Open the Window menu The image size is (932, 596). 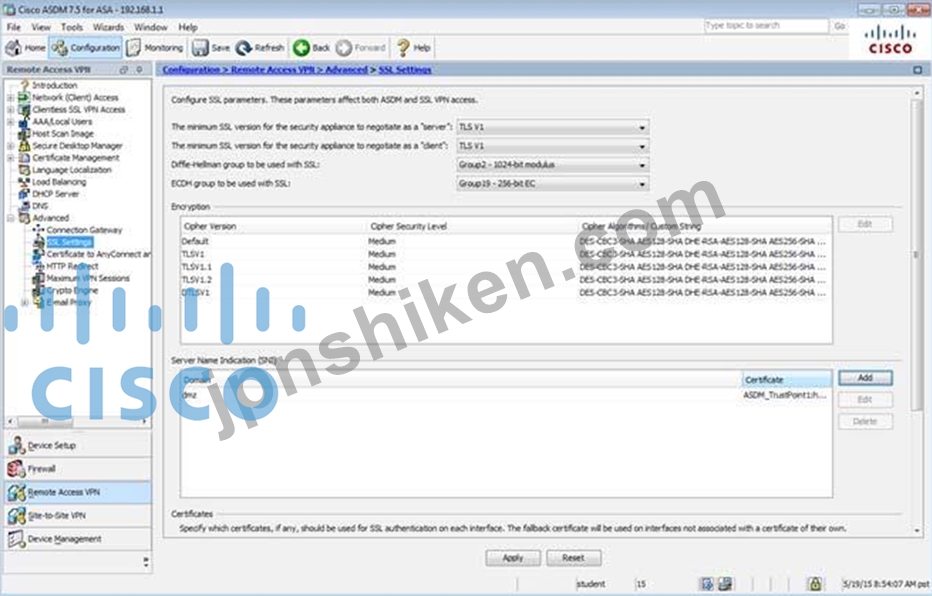[150, 27]
